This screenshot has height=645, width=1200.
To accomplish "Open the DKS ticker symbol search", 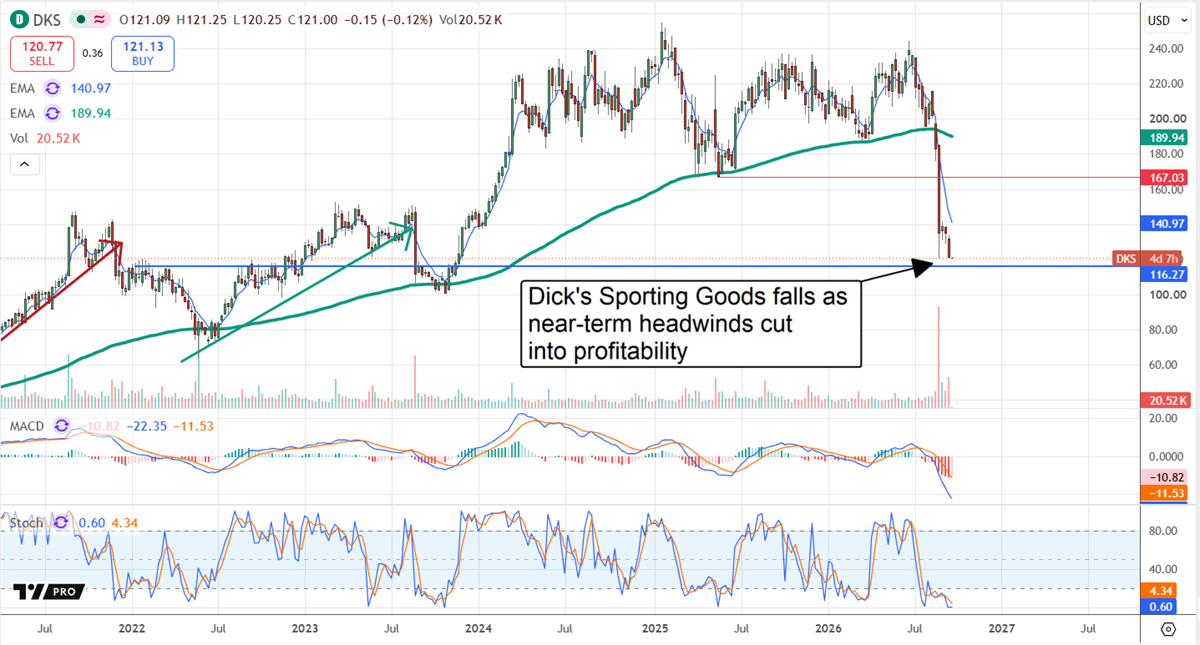I will click(45, 19).
